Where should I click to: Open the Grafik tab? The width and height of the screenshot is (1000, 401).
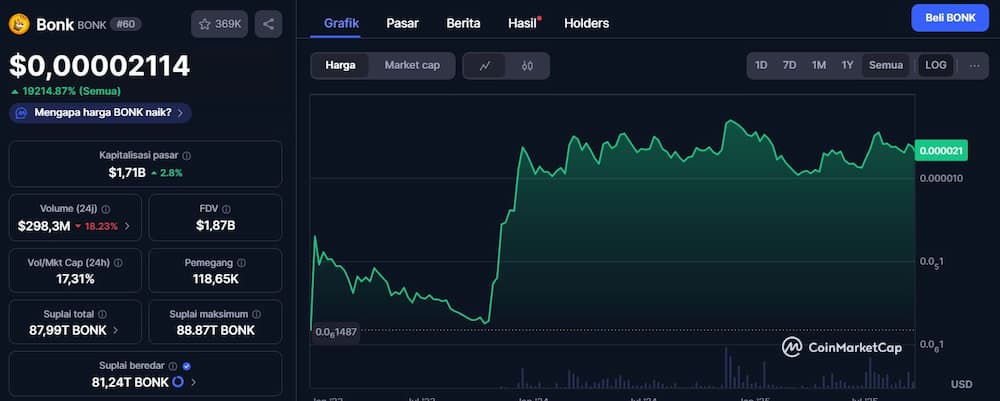point(341,24)
